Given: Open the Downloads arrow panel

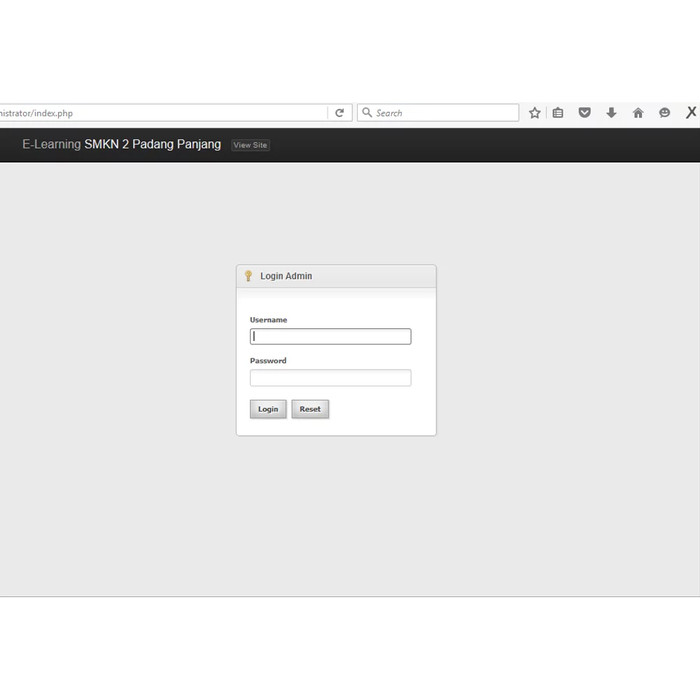Looking at the screenshot, I should (611, 113).
